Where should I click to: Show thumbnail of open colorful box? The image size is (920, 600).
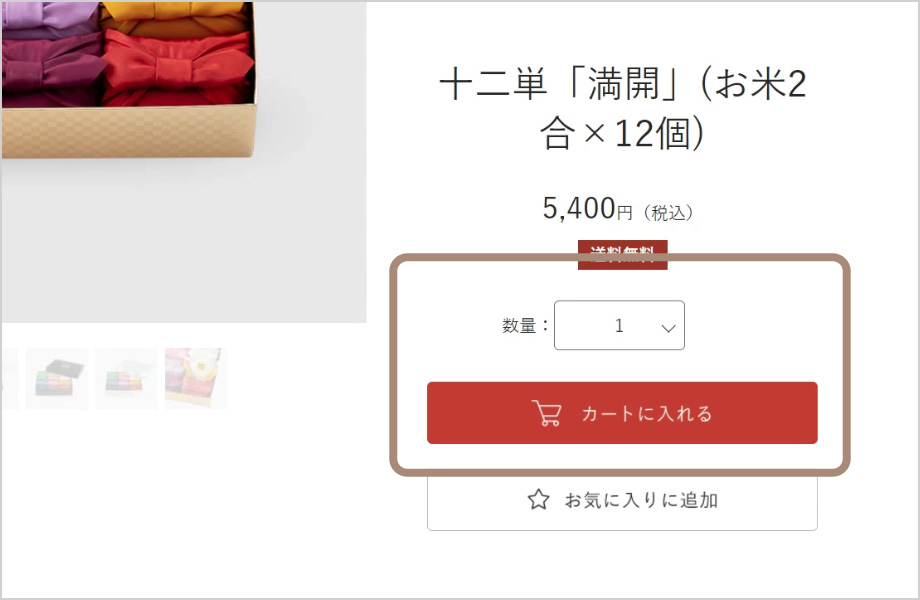click(x=126, y=378)
